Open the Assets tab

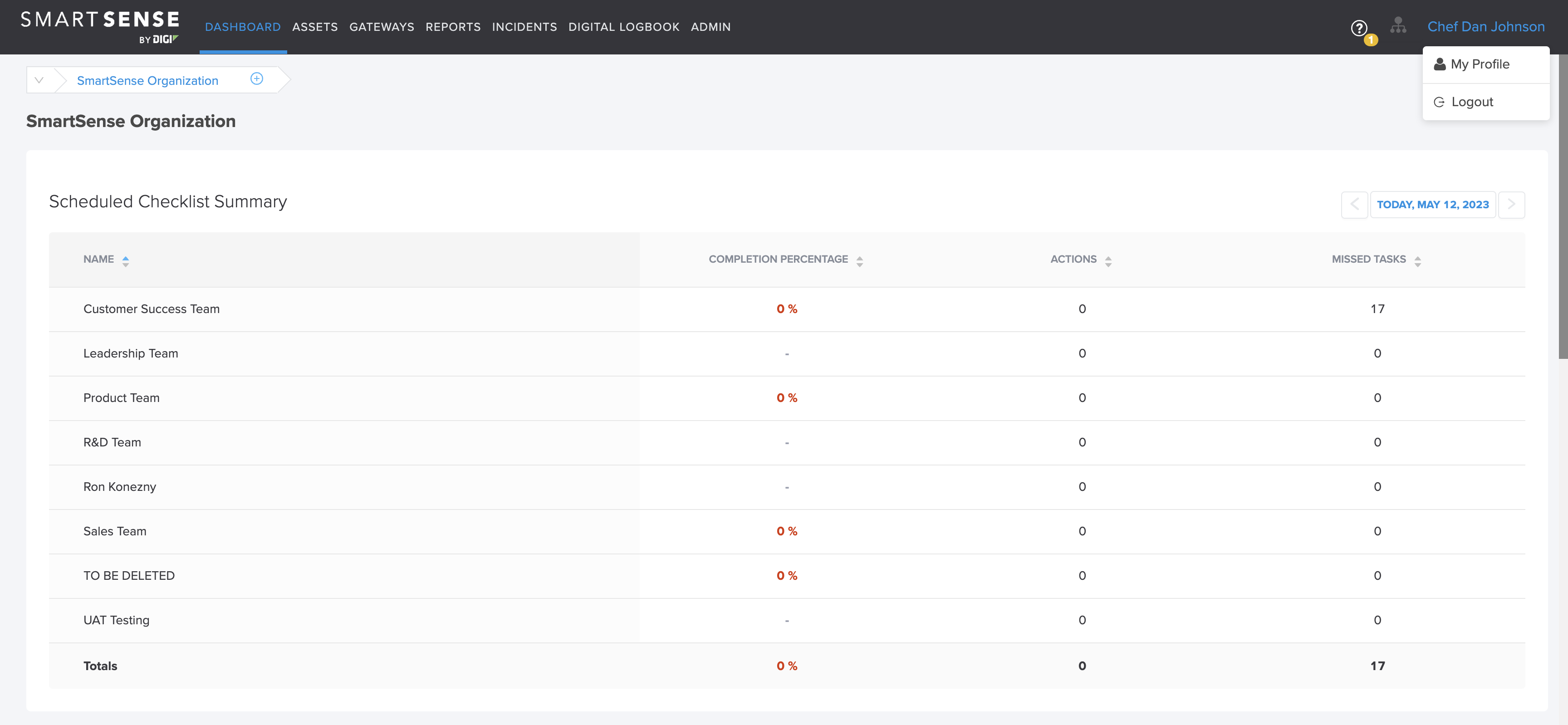tap(315, 27)
